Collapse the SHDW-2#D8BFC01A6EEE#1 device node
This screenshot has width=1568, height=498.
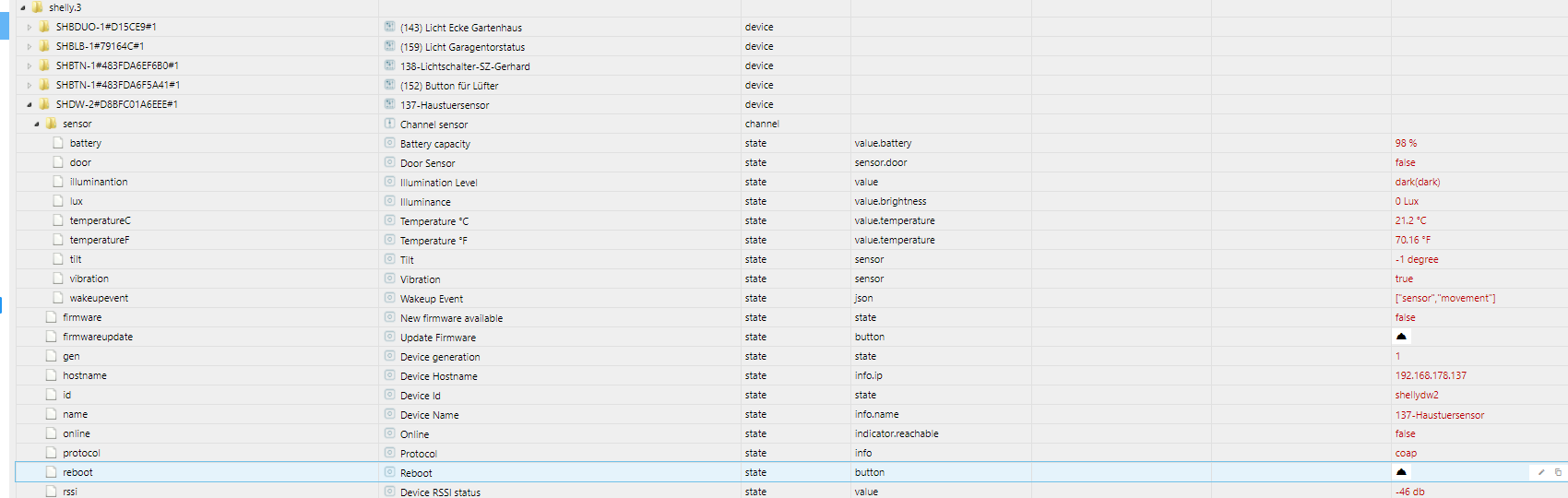(x=30, y=105)
